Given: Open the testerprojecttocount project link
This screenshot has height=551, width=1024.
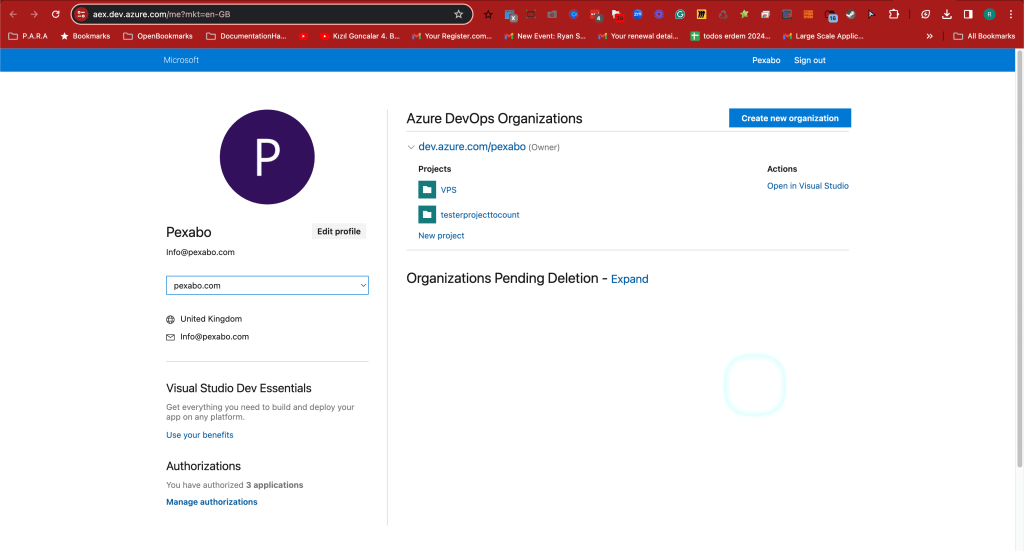Looking at the screenshot, I should (480, 215).
